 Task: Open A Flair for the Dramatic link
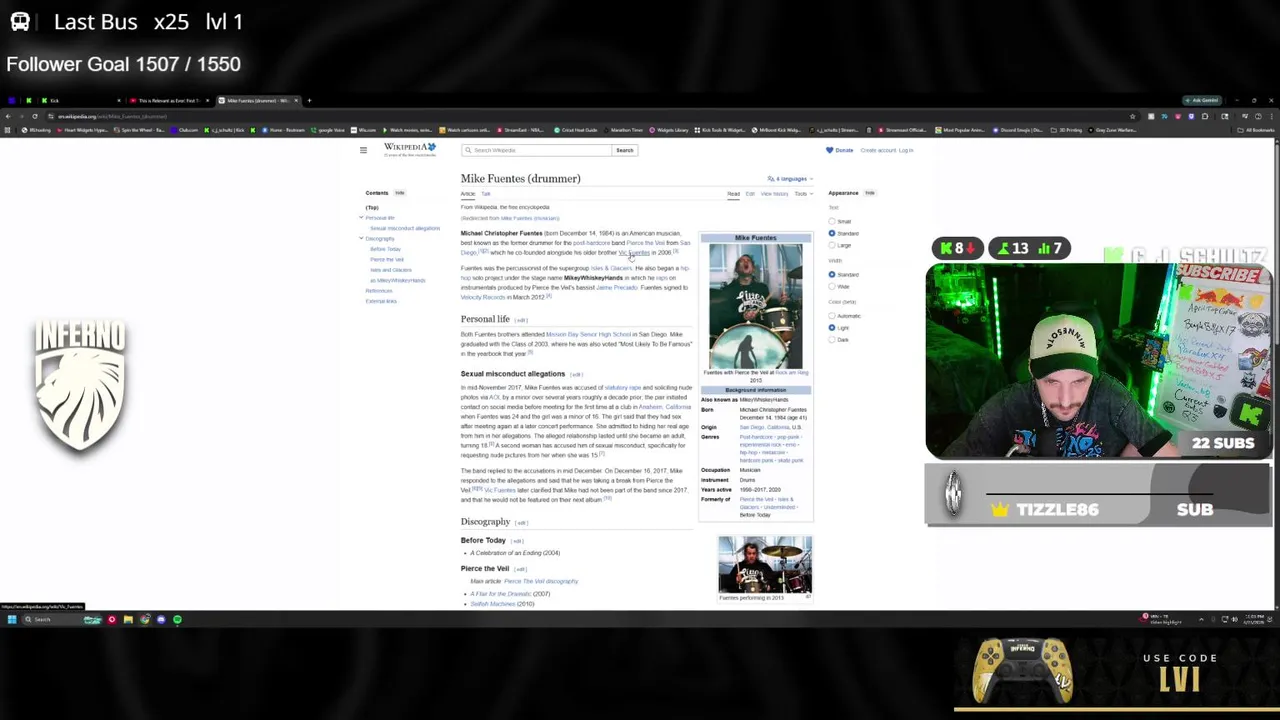tap(503, 594)
